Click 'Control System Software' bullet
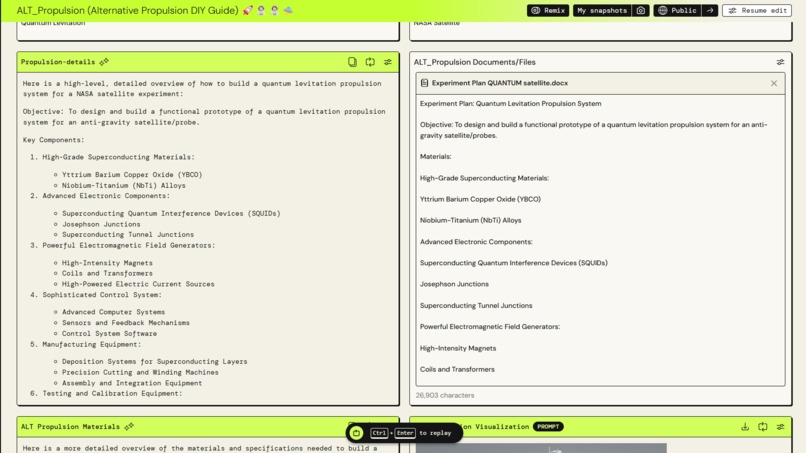 click(x=109, y=334)
